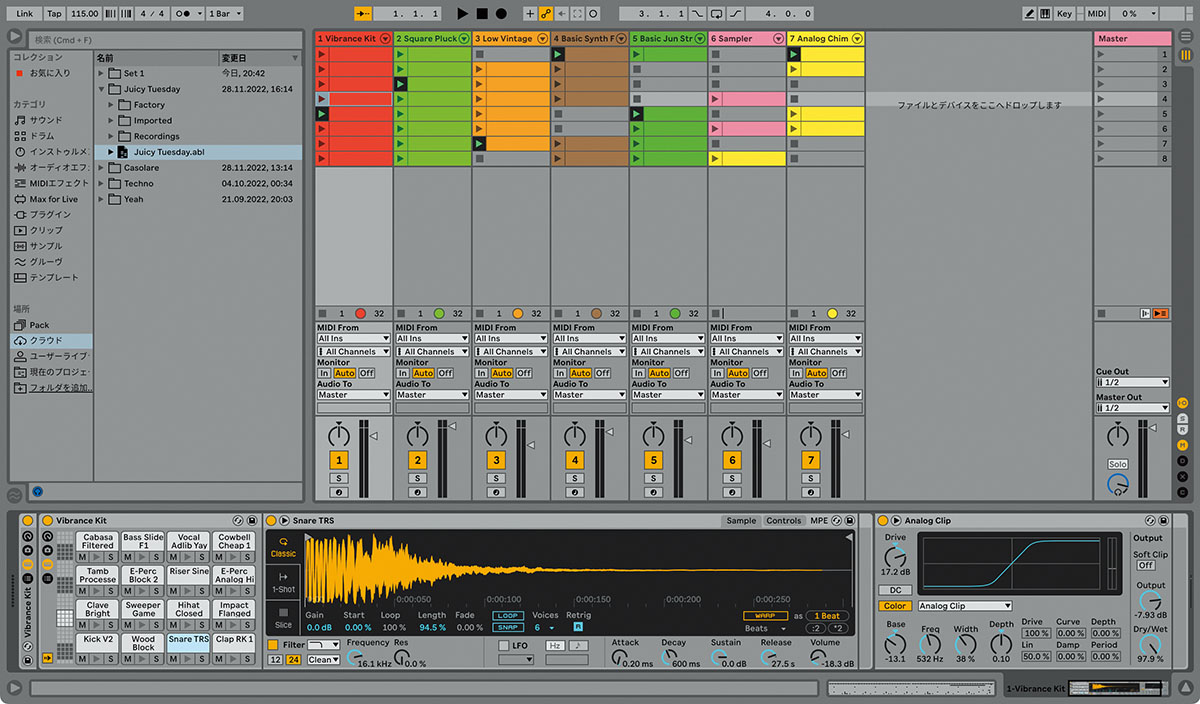The image size is (1200, 704).
Task: Toggle the Color switch in Analog Clip
Action: click(895, 606)
